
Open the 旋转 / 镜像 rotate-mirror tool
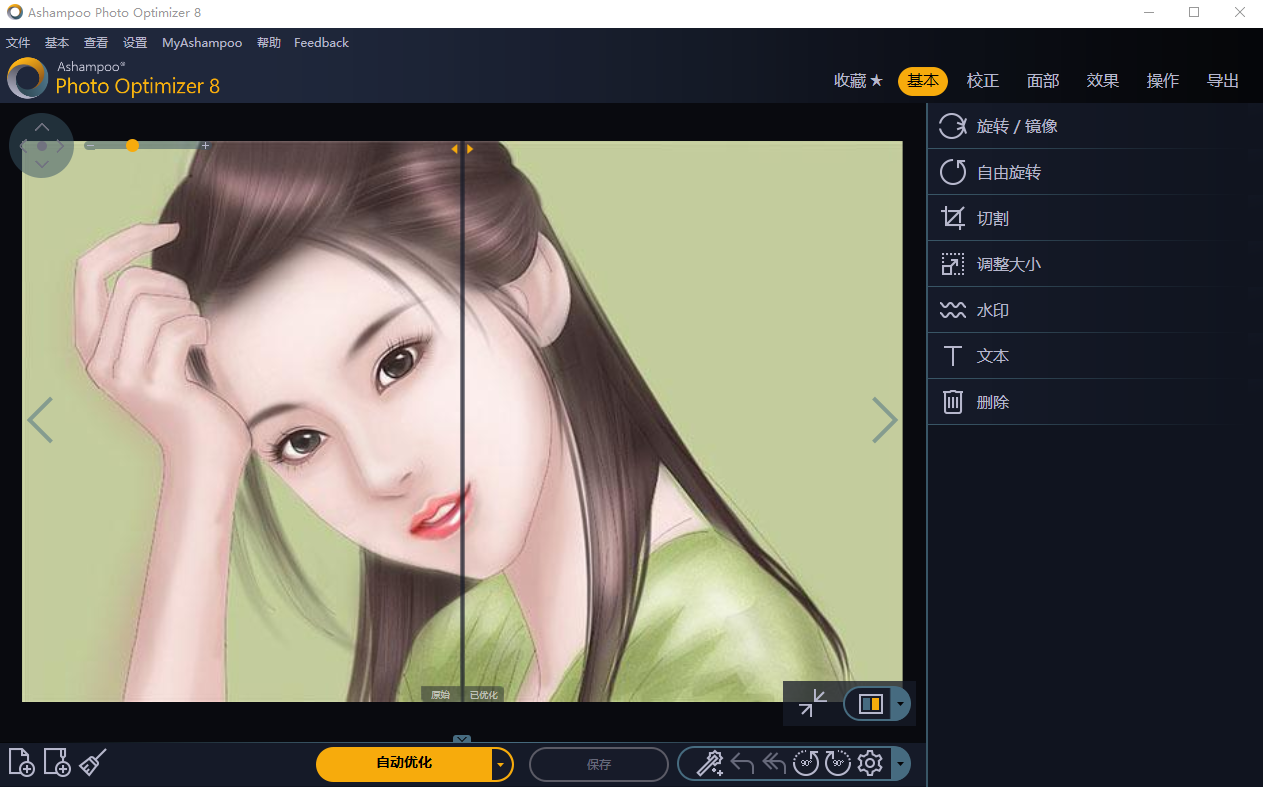click(1094, 126)
